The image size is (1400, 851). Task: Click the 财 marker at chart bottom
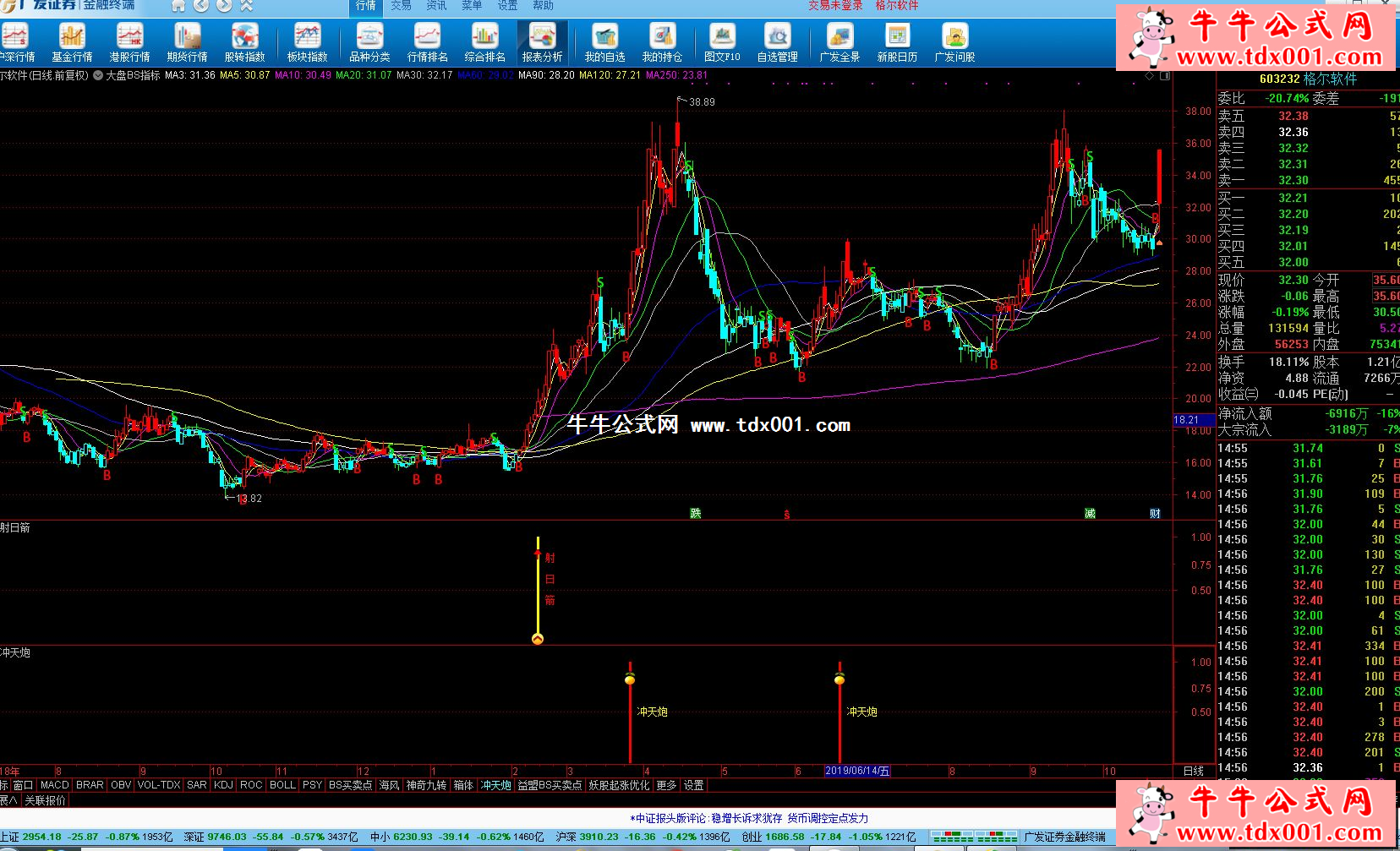coord(1155,513)
